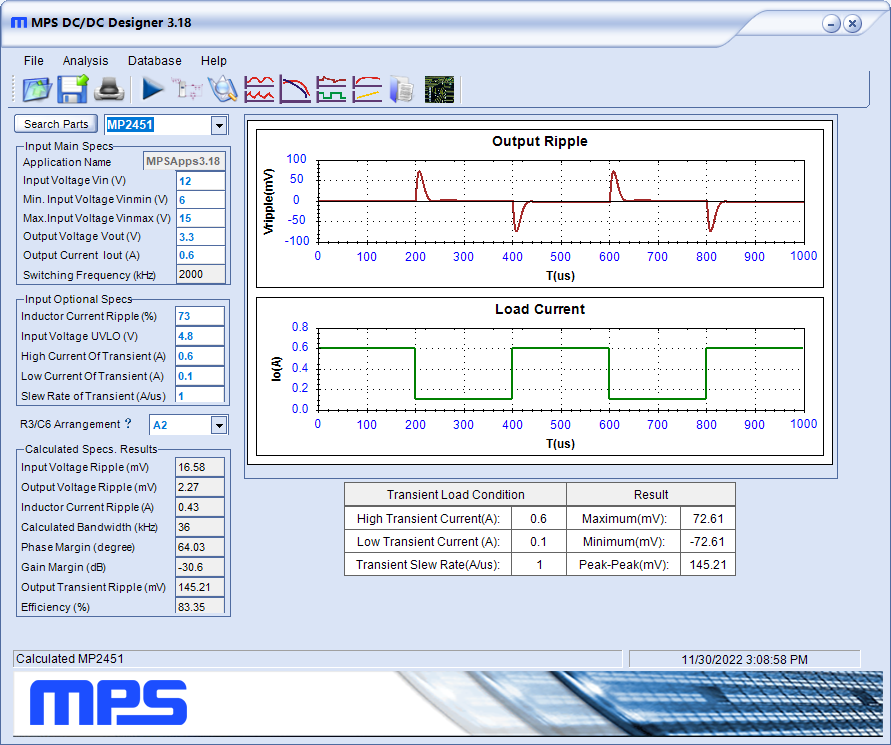Click the save floppy disk icon
This screenshot has width=891, height=745.
[73, 89]
